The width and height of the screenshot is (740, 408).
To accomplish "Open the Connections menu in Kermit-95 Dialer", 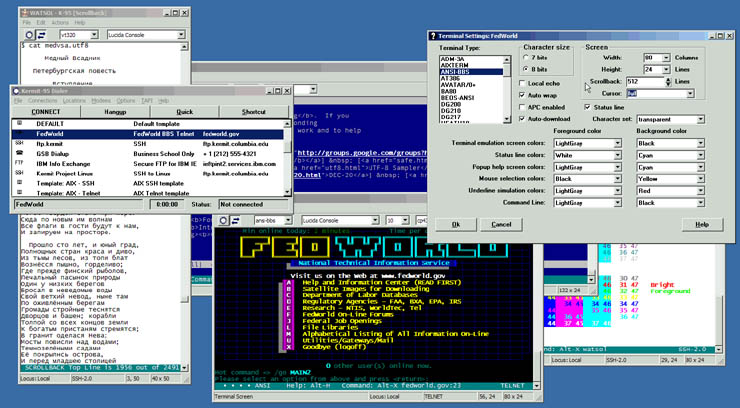I will [43, 100].
